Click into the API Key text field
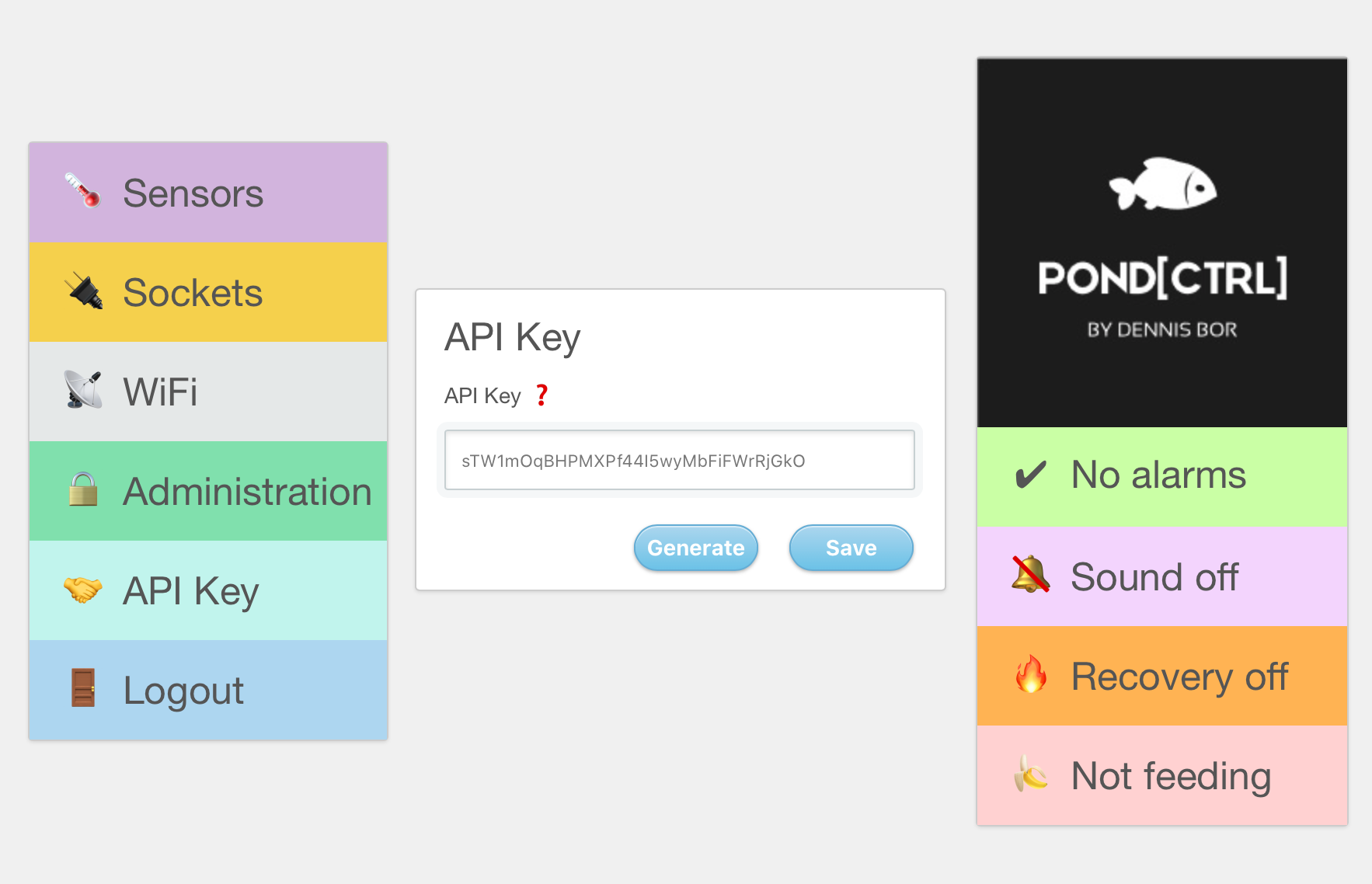This screenshot has height=884, width=1372. [x=679, y=461]
